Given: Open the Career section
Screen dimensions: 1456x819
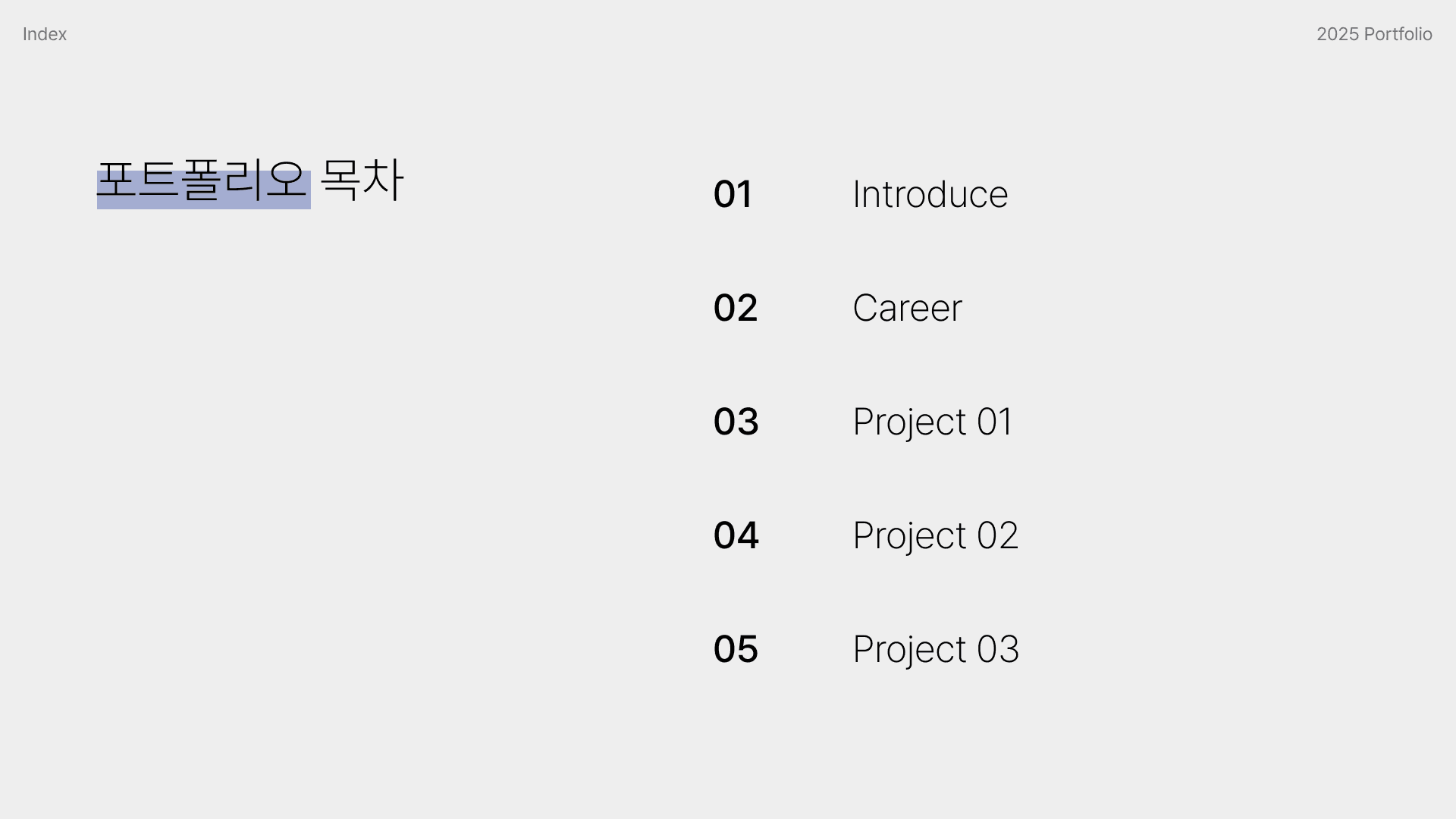Looking at the screenshot, I should click(908, 308).
